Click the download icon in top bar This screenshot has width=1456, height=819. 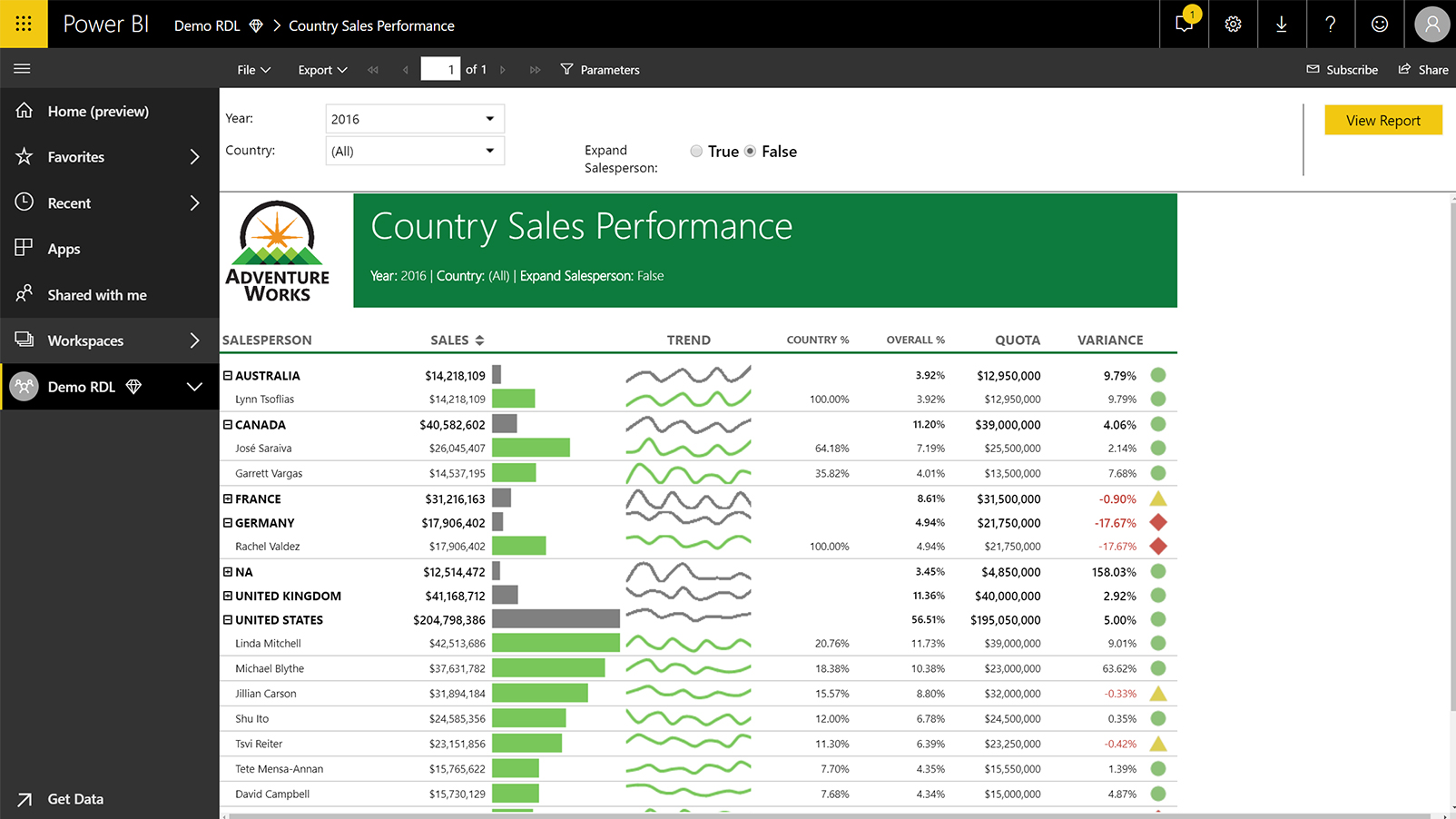[1281, 25]
